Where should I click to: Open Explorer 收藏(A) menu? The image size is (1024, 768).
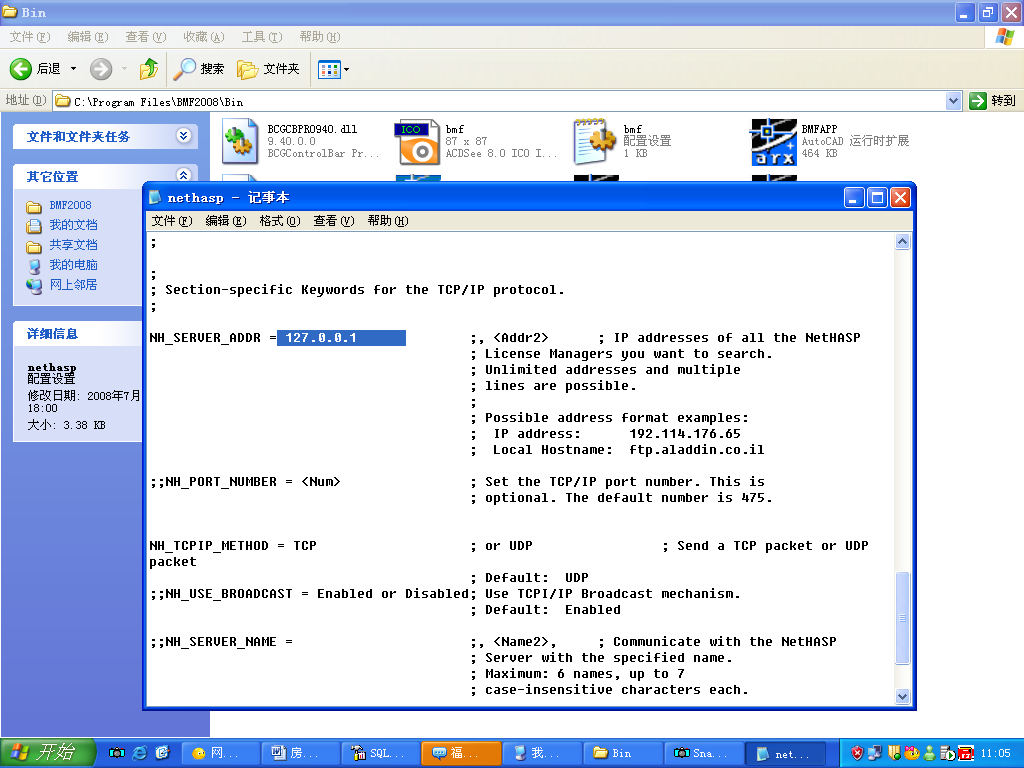tap(204, 37)
